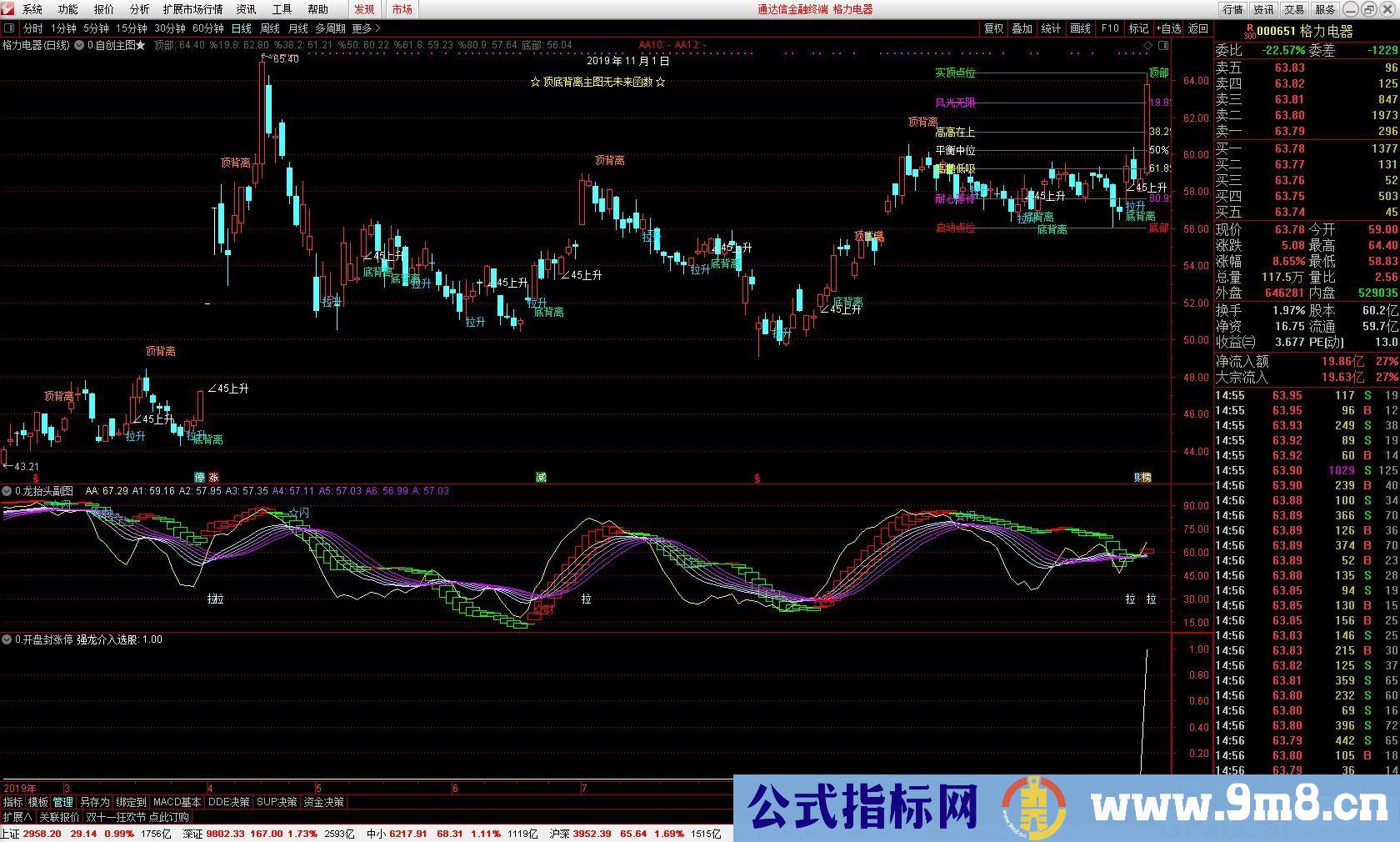Switch to 5分钟 chart period
The height and width of the screenshot is (842, 1400).
(x=97, y=28)
